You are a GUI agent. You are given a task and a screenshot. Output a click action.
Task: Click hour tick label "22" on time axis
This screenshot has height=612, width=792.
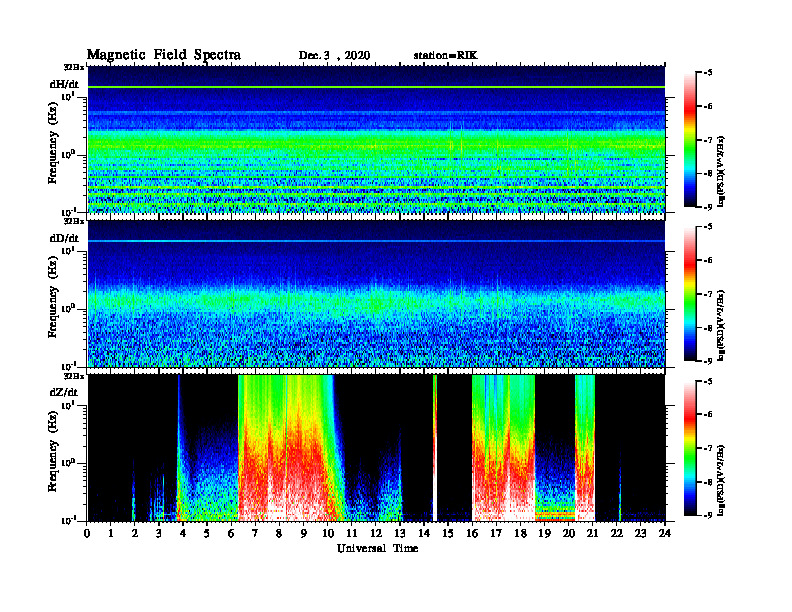[616, 534]
